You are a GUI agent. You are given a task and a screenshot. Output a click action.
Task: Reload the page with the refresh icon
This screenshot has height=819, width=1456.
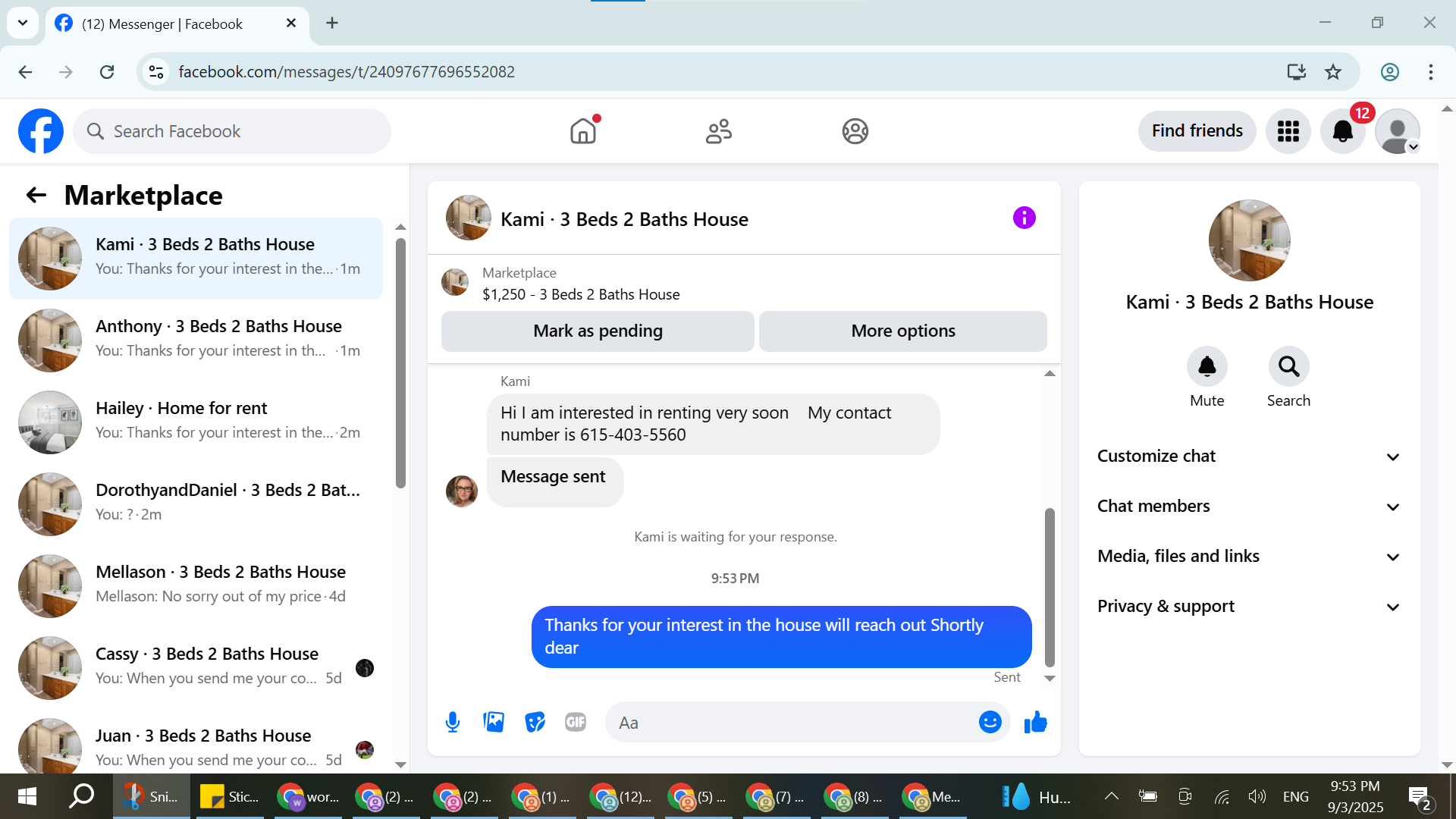click(107, 72)
